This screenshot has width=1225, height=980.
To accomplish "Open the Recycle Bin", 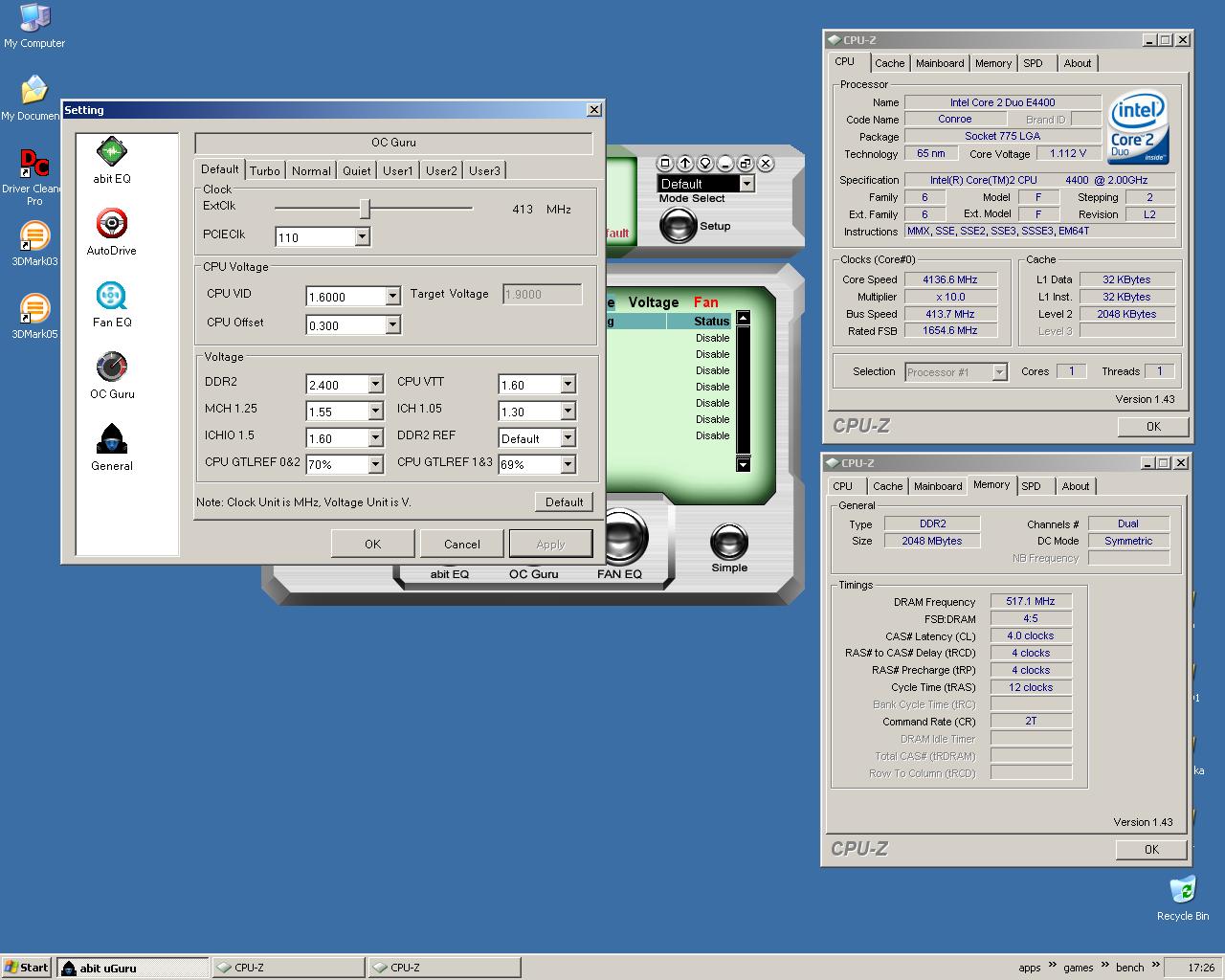I will (1183, 898).
